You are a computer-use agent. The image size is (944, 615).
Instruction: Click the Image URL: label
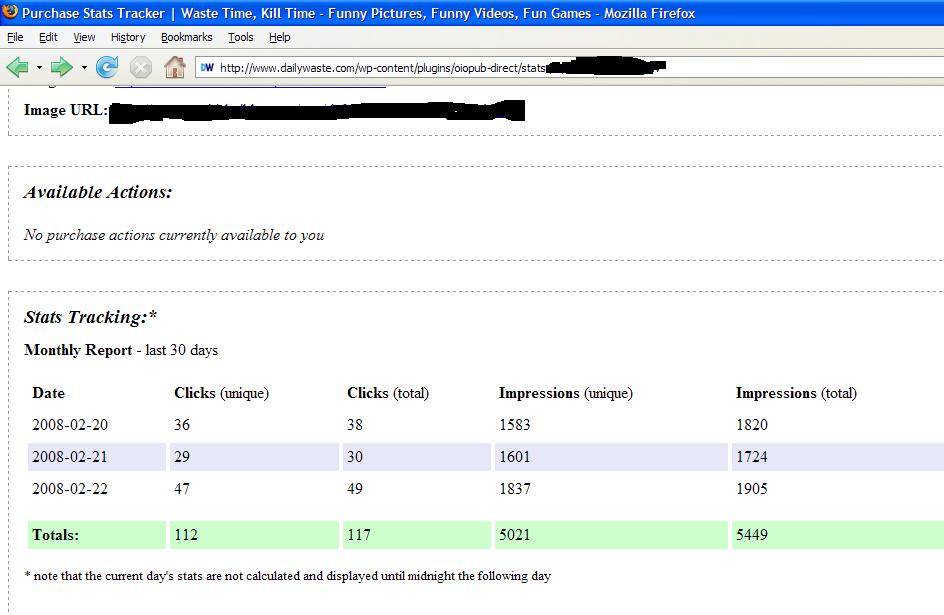coord(66,110)
